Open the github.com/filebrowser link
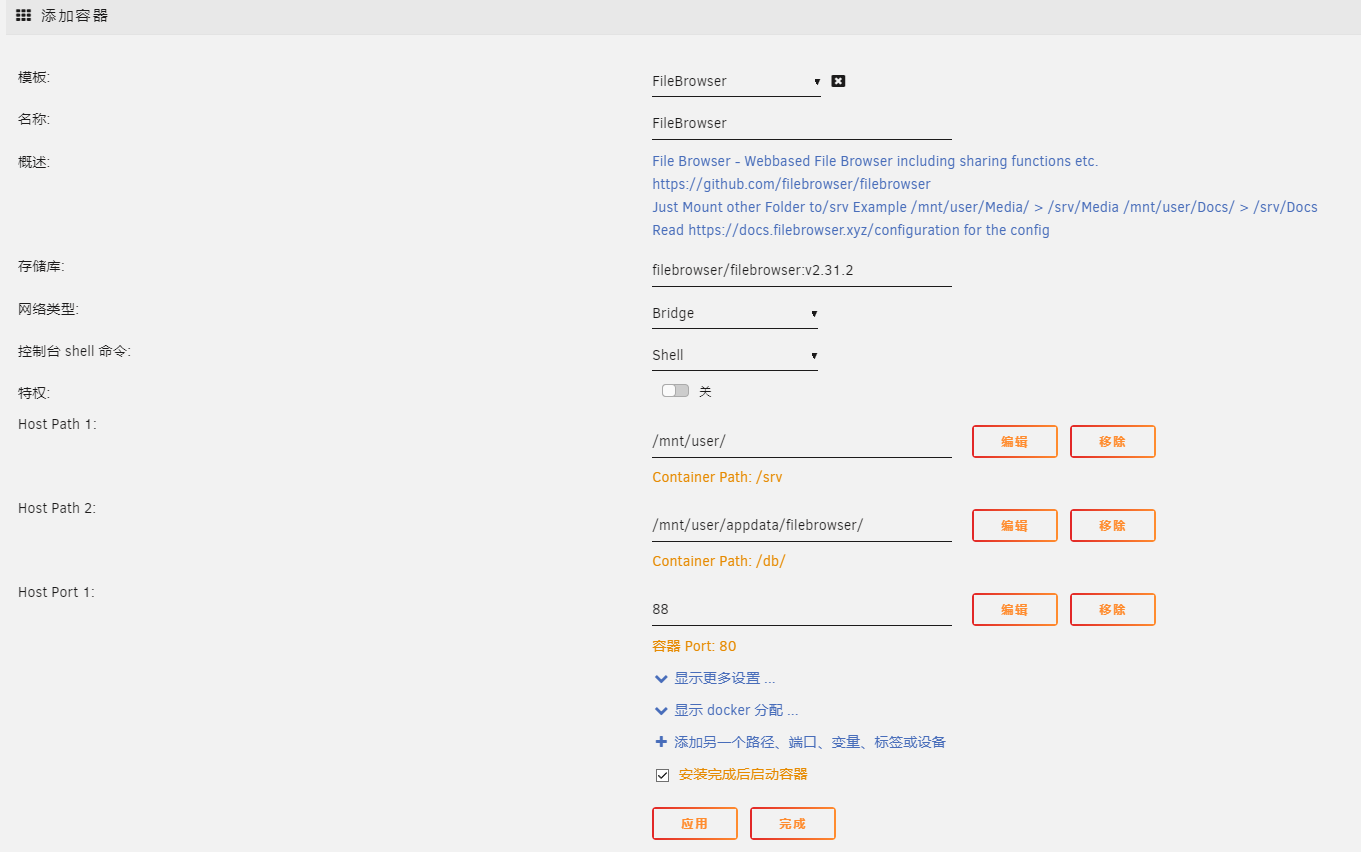Image resolution: width=1361 pixels, height=852 pixels. [791, 184]
